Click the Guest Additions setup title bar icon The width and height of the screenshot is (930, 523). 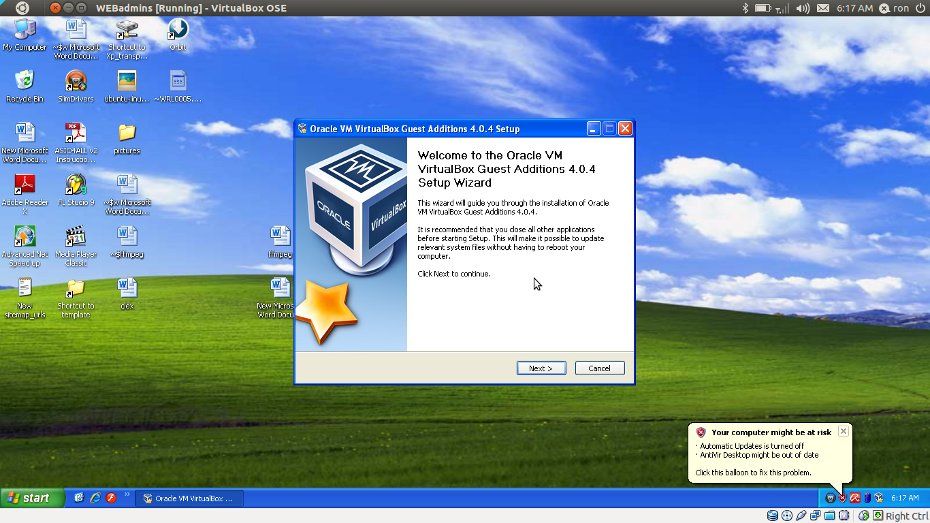click(302, 128)
